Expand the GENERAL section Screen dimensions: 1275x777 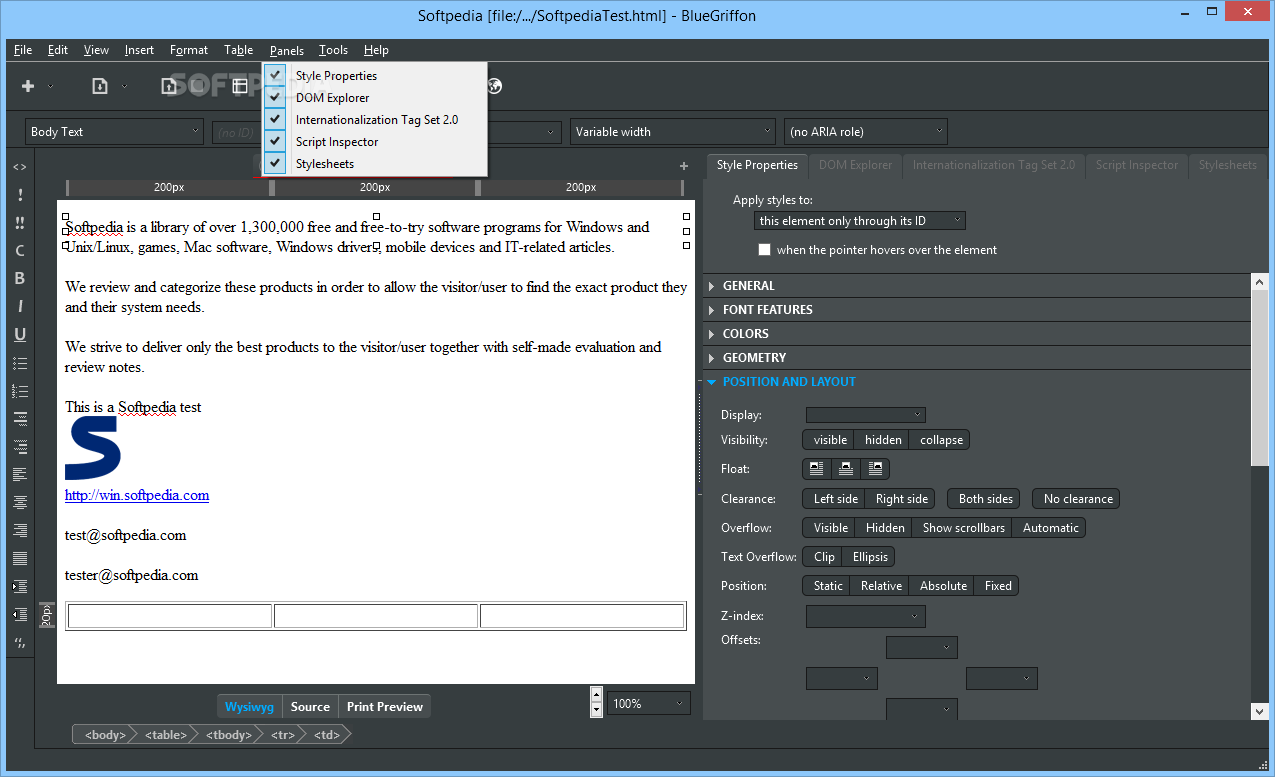[977, 286]
